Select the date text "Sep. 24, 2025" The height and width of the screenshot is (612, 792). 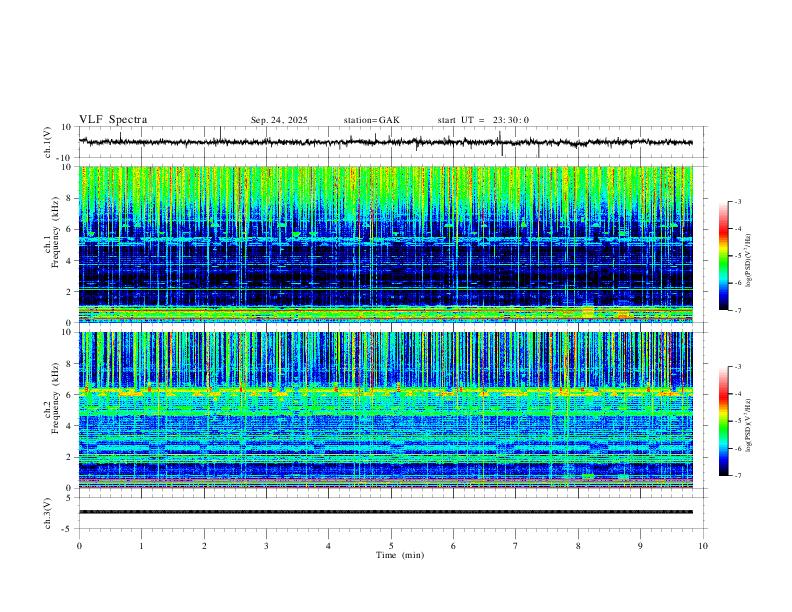279,120
